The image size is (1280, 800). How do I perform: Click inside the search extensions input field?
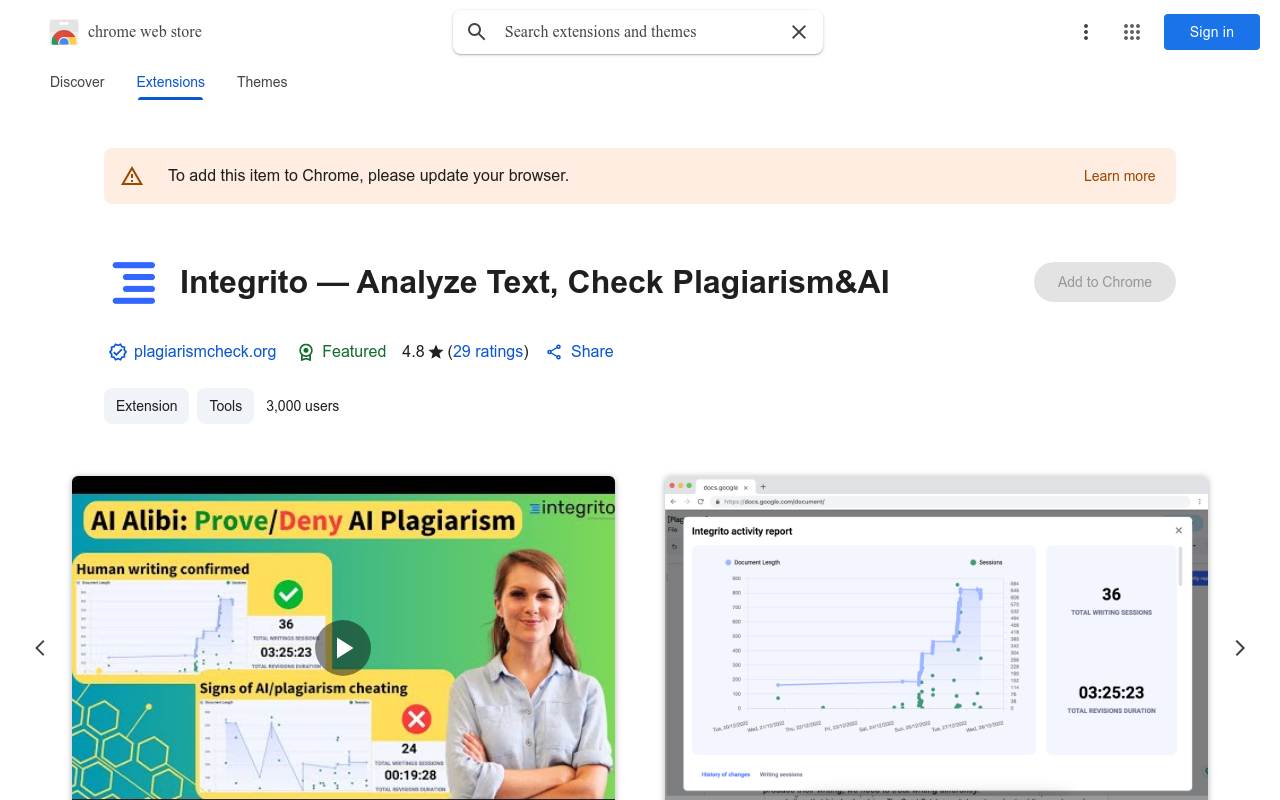638,32
